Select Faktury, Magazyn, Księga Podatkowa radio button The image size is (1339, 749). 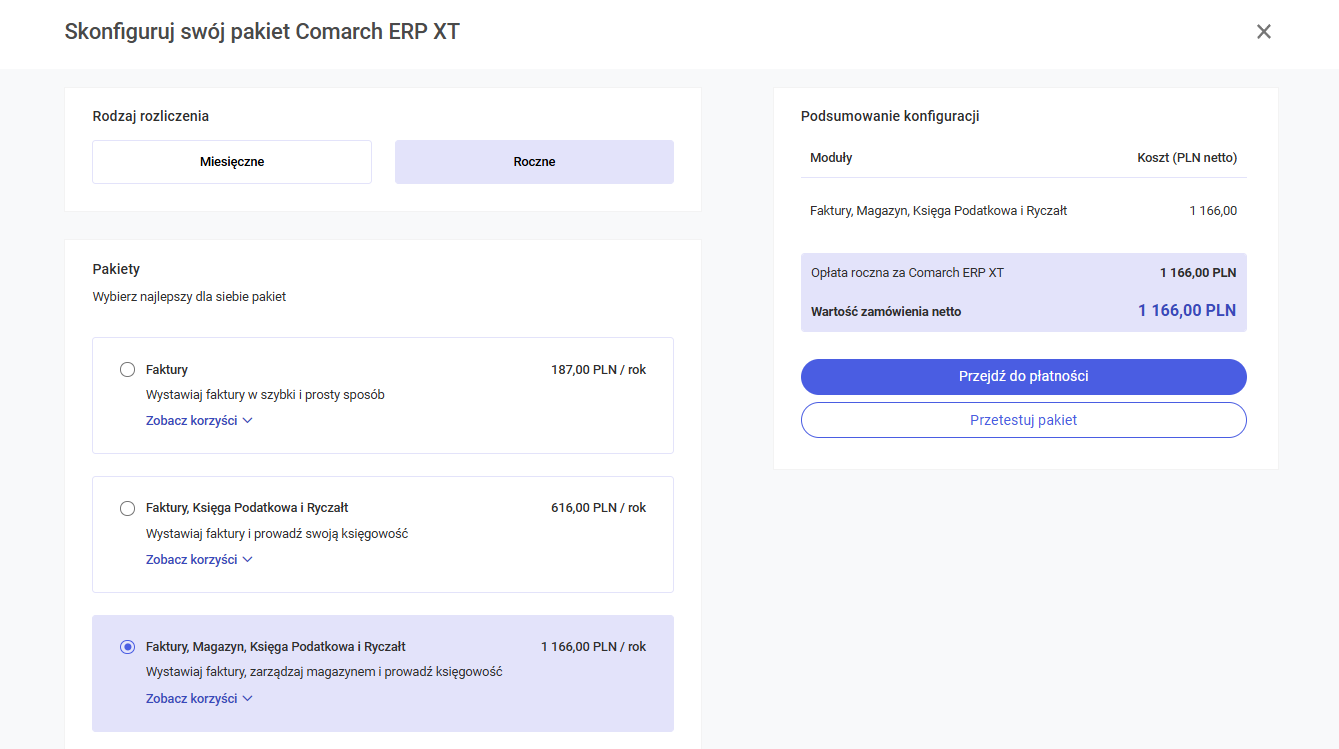pos(127,647)
